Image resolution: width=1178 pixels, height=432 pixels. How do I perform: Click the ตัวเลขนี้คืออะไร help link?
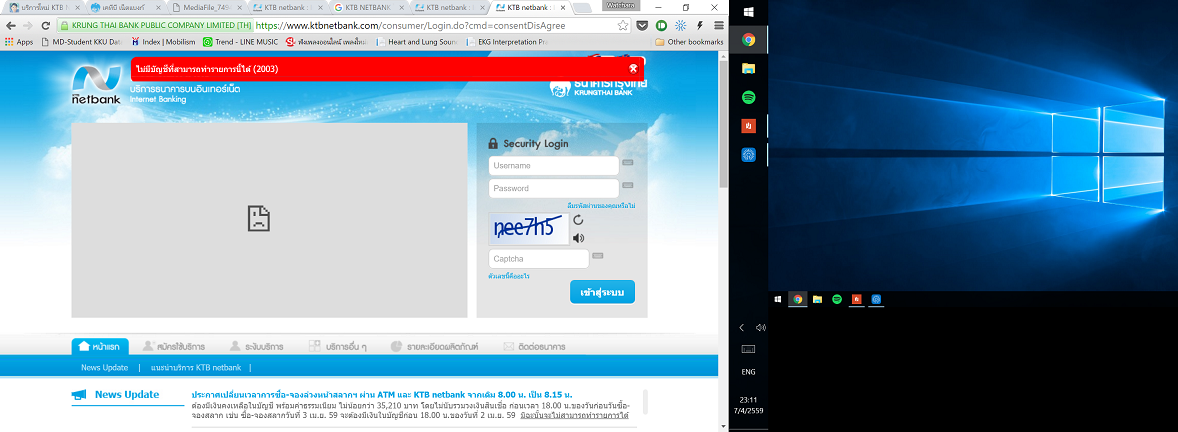509,276
